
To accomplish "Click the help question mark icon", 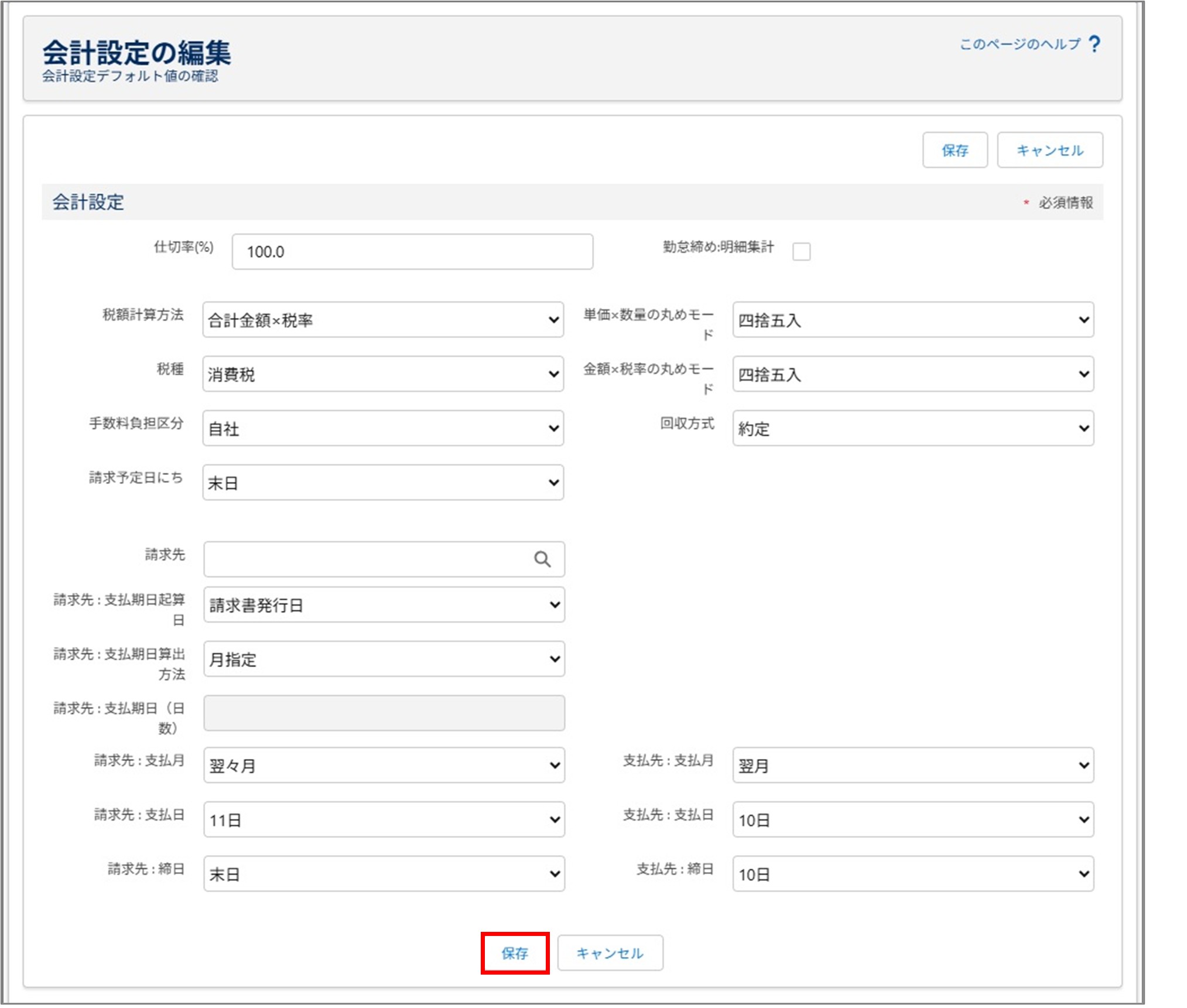I will 1094,43.
